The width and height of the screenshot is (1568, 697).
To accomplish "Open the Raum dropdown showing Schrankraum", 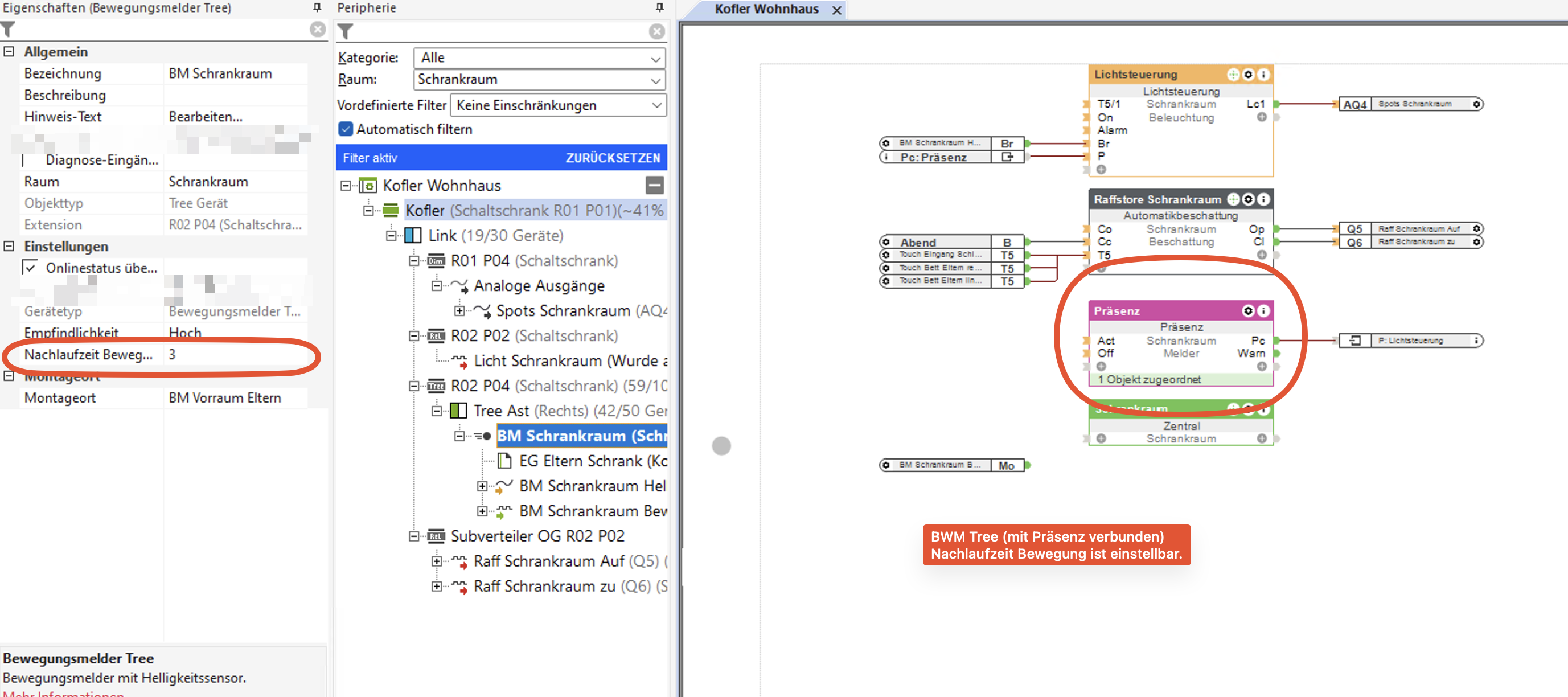I will pos(539,80).
